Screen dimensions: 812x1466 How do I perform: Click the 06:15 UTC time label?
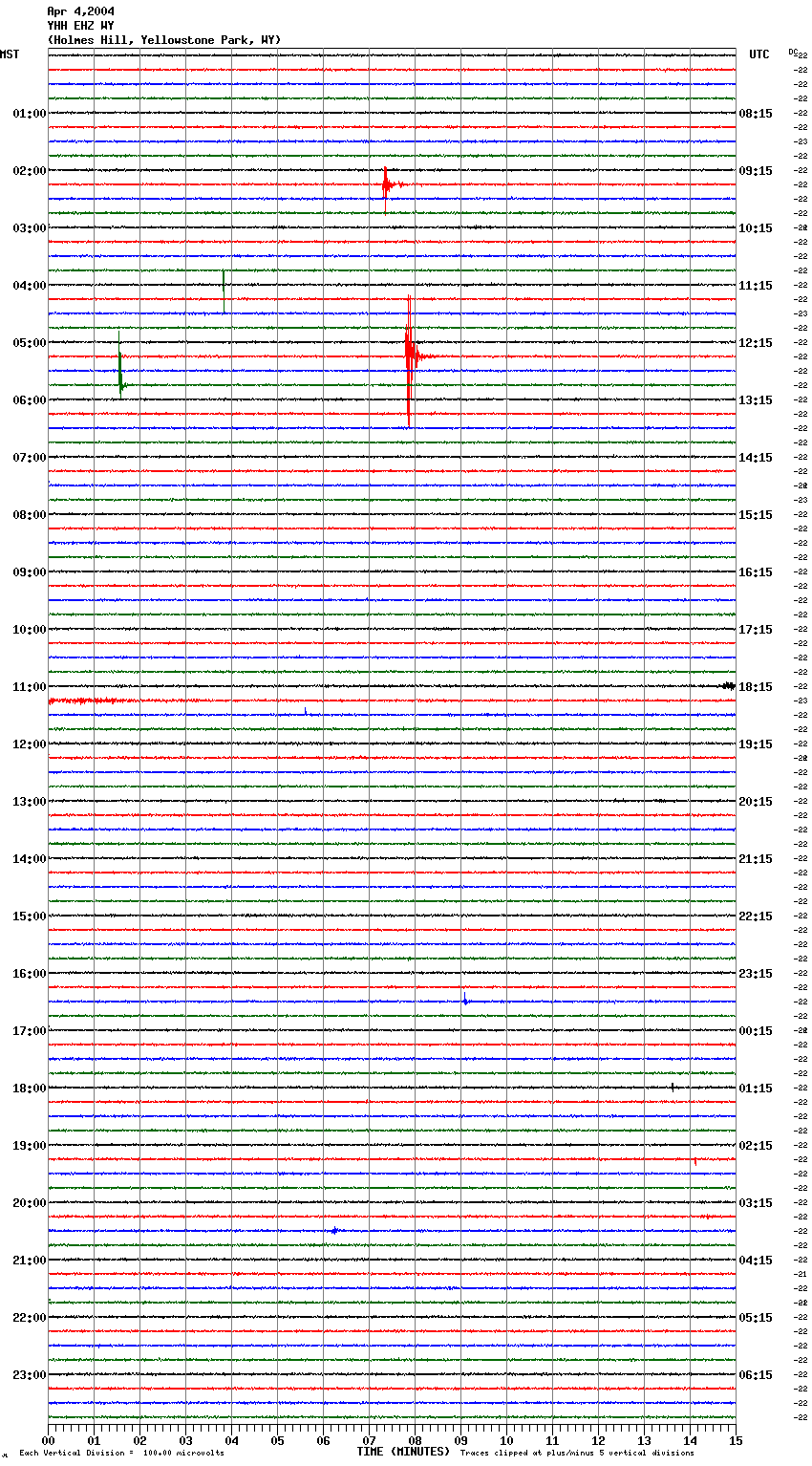click(756, 1375)
